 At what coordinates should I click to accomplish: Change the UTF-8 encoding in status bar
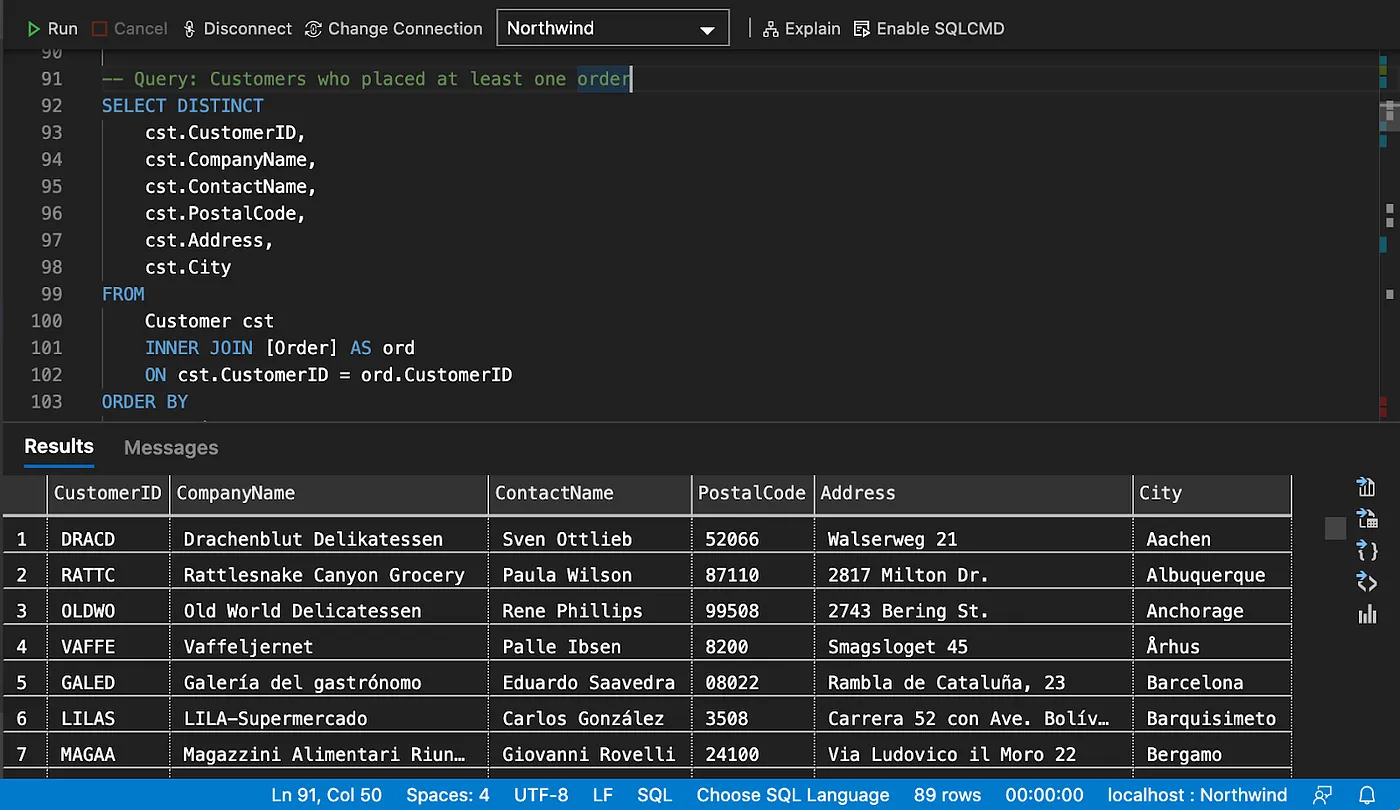click(x=541, y=795)
